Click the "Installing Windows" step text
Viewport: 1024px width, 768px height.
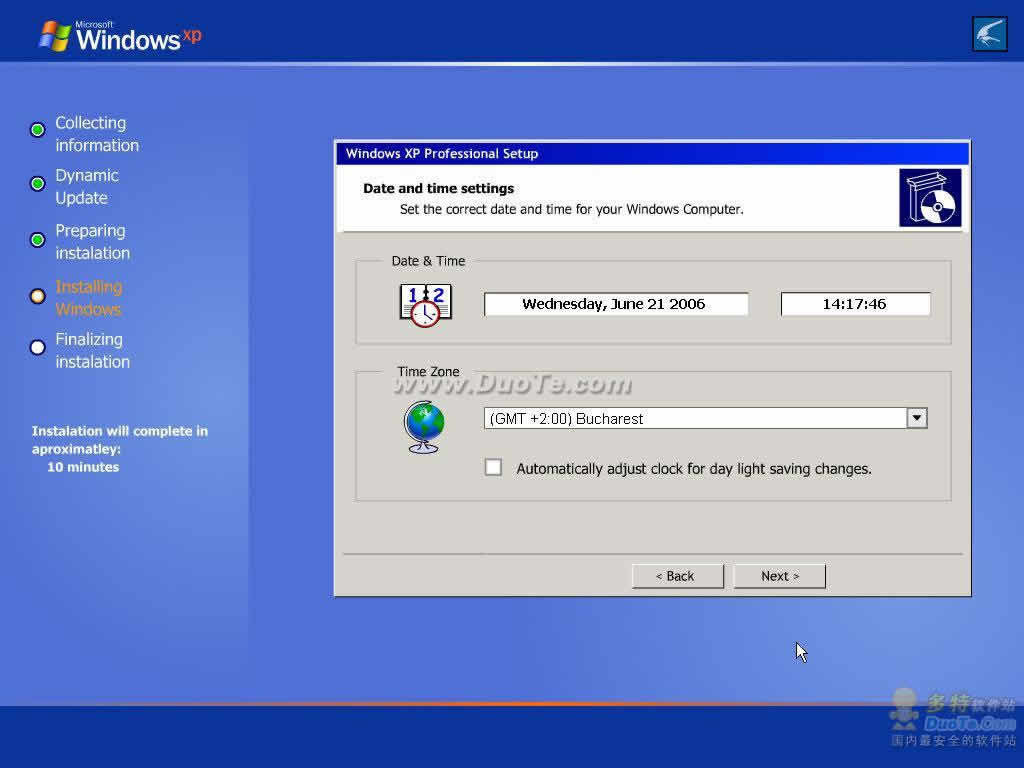click(89, 298)
